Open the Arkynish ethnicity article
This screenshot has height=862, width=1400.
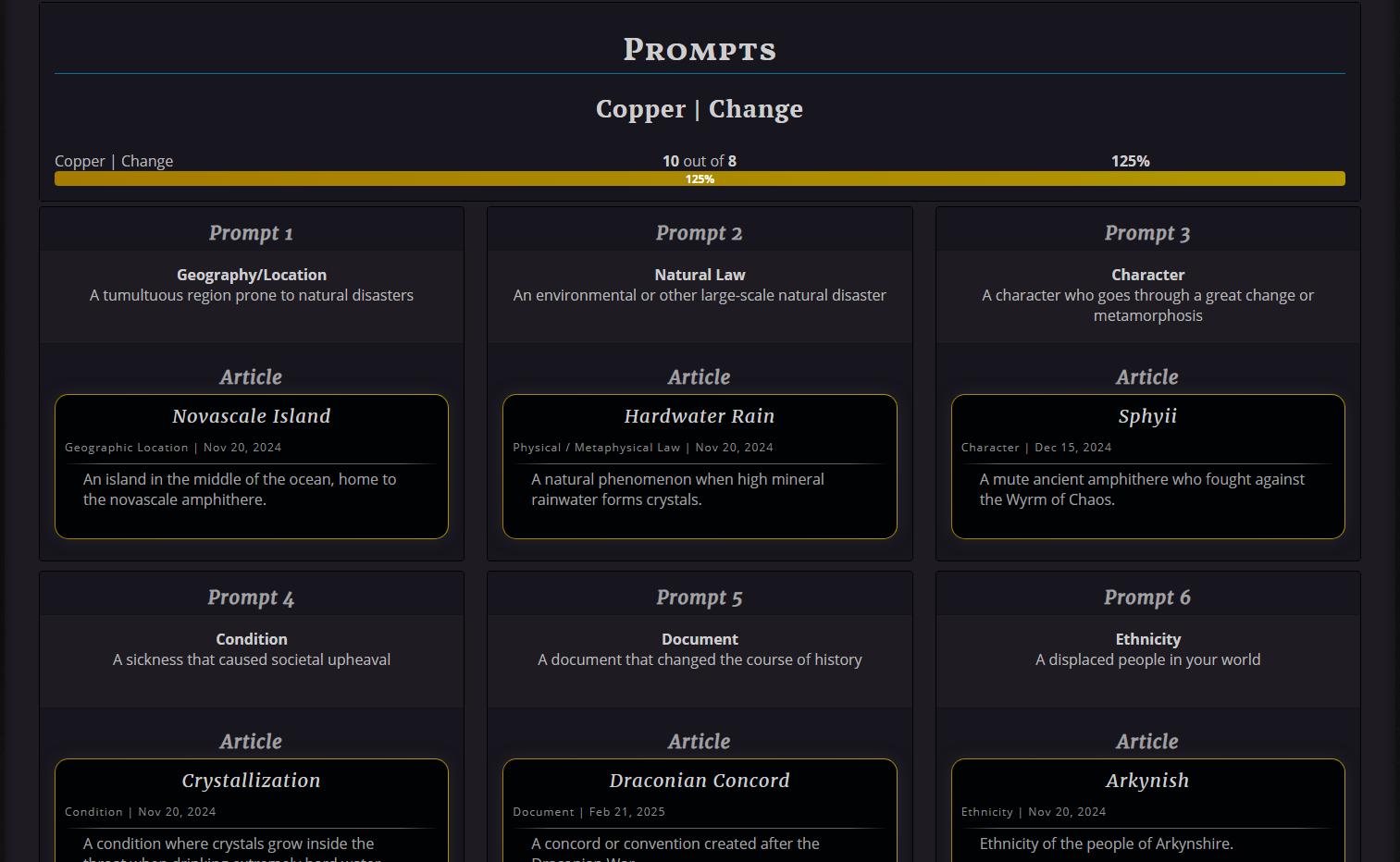[x=1147, y=781]
